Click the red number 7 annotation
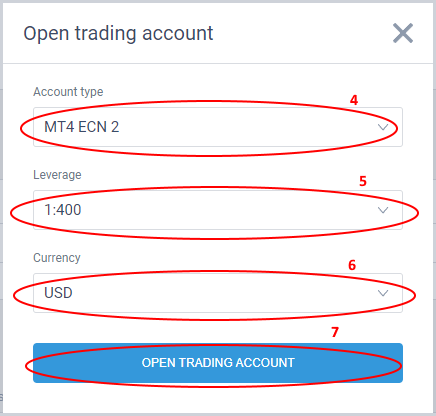436x416 pixels. 335,332
